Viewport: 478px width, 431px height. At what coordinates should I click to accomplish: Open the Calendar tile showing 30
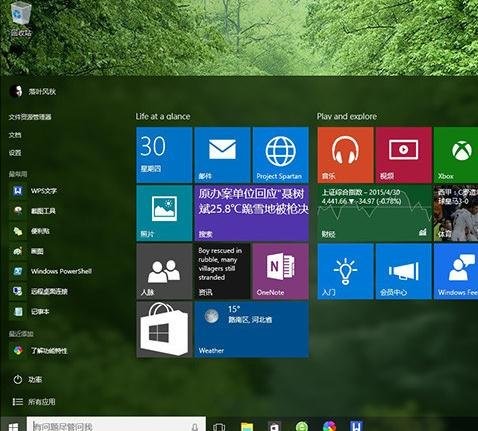click(x=164, y=155)
